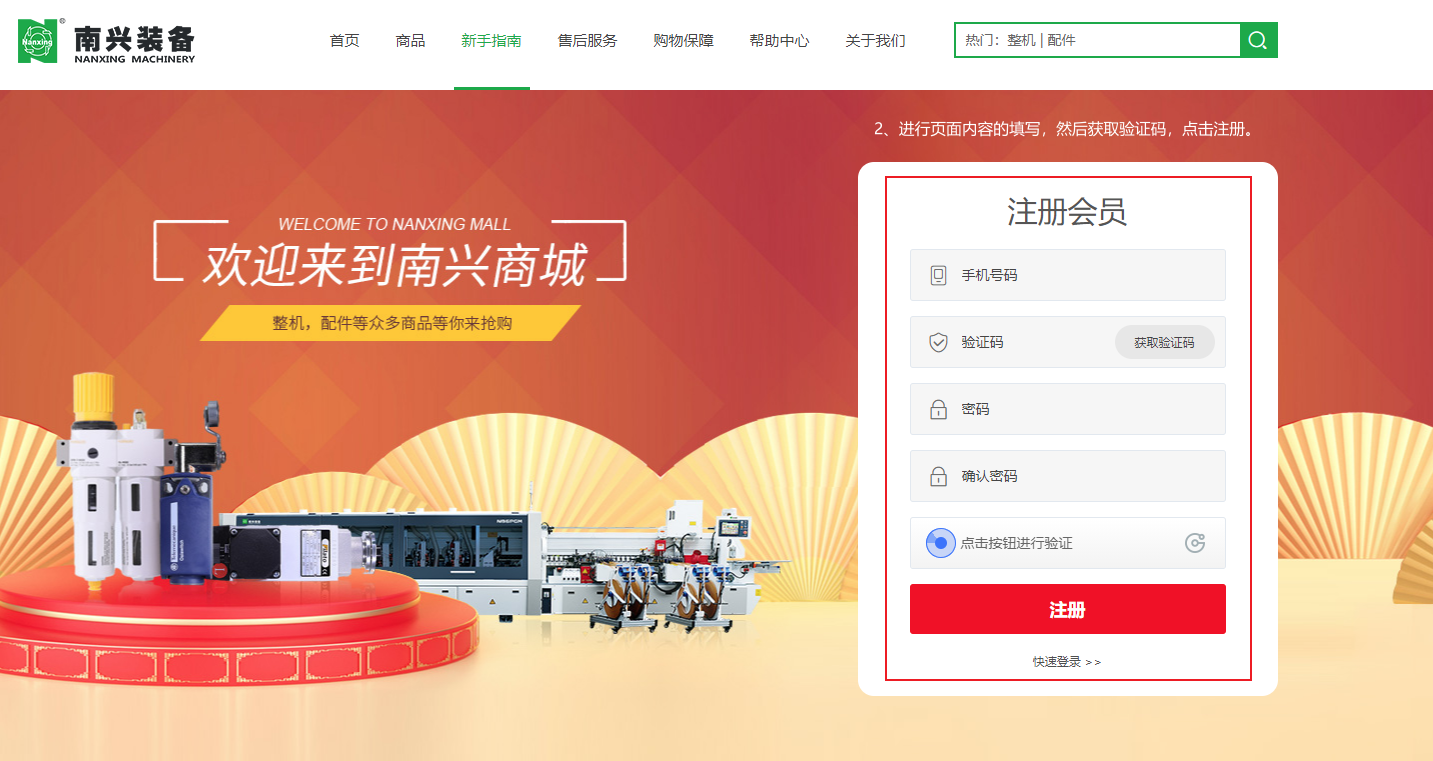Click the phone icon in 手机号码 field

(938, 275)
